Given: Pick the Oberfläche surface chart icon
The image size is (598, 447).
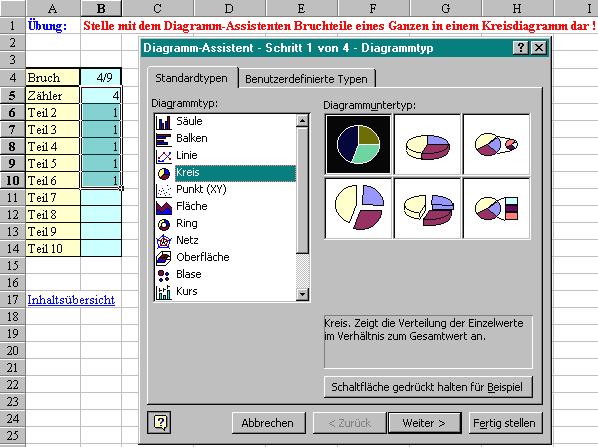Looking at the screenshot, I should pyautogui.click(x=164, y=258).
